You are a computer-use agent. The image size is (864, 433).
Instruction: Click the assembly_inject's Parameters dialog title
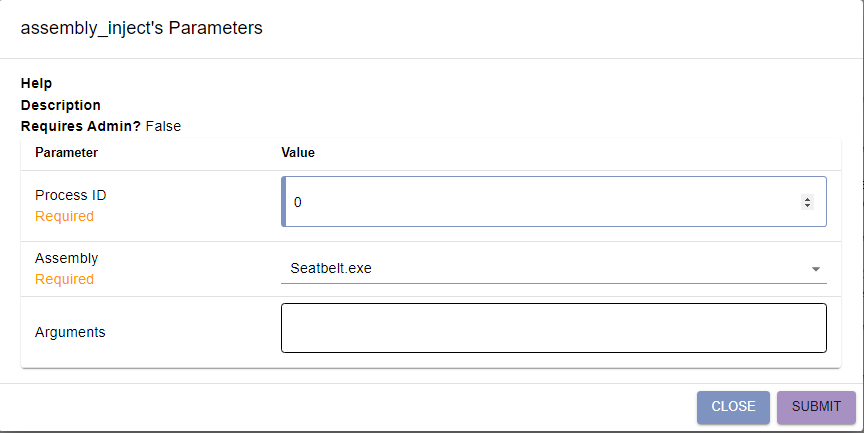point(142,28)
